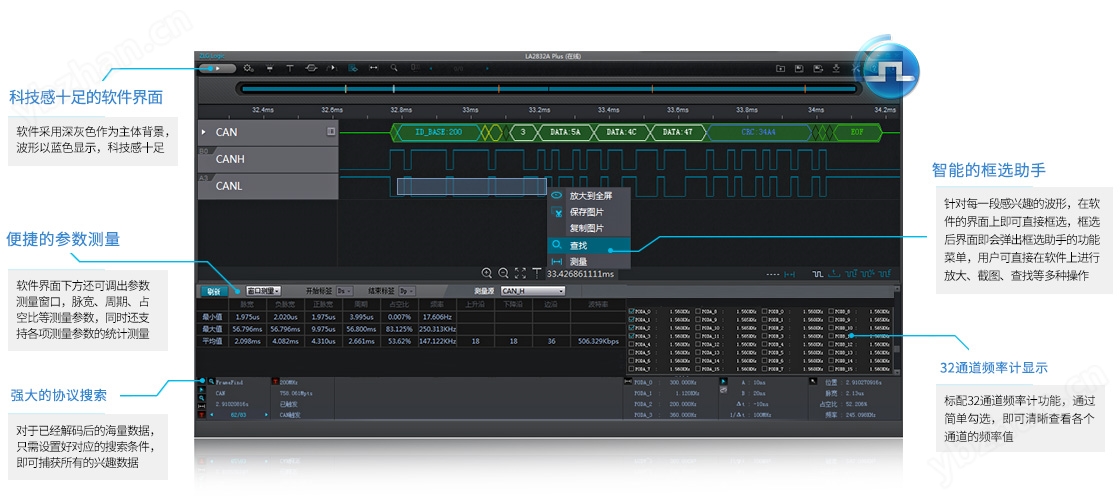Open the settings gear in the toolbar
Viewport: 1120px width, 500px height.
pos(248,68)
